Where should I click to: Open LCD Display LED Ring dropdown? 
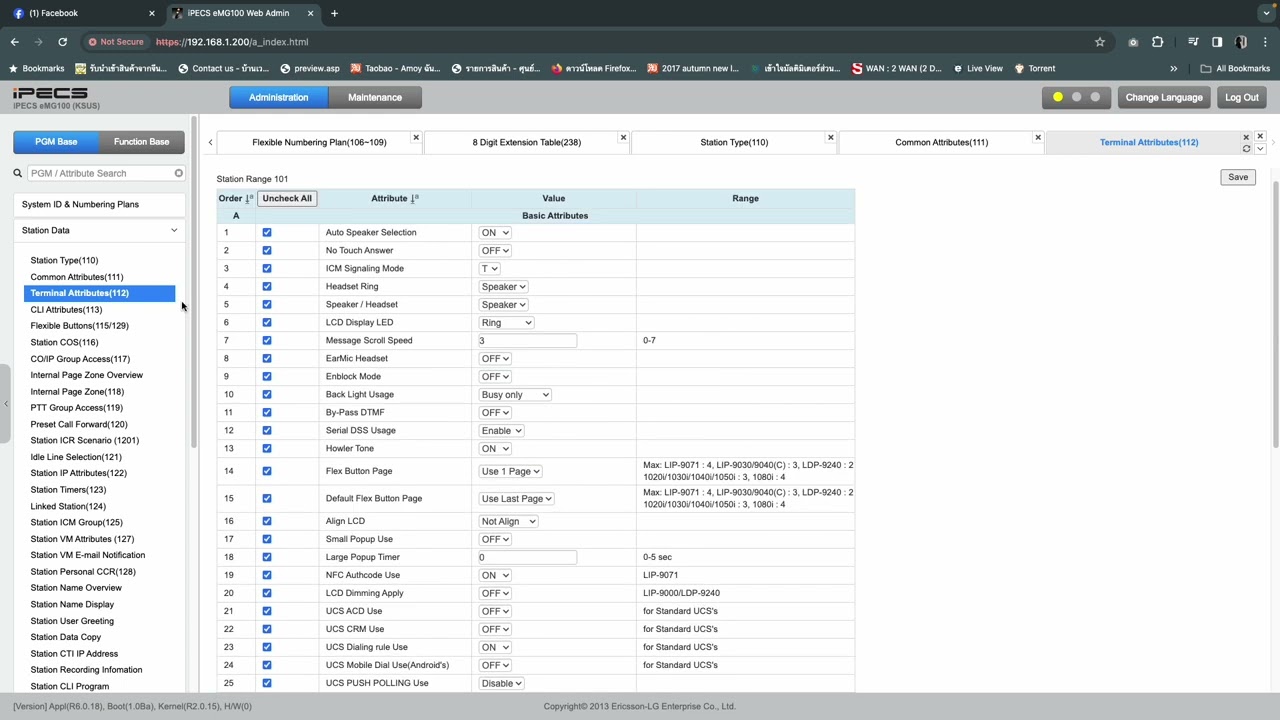click(x=506, y=322)
